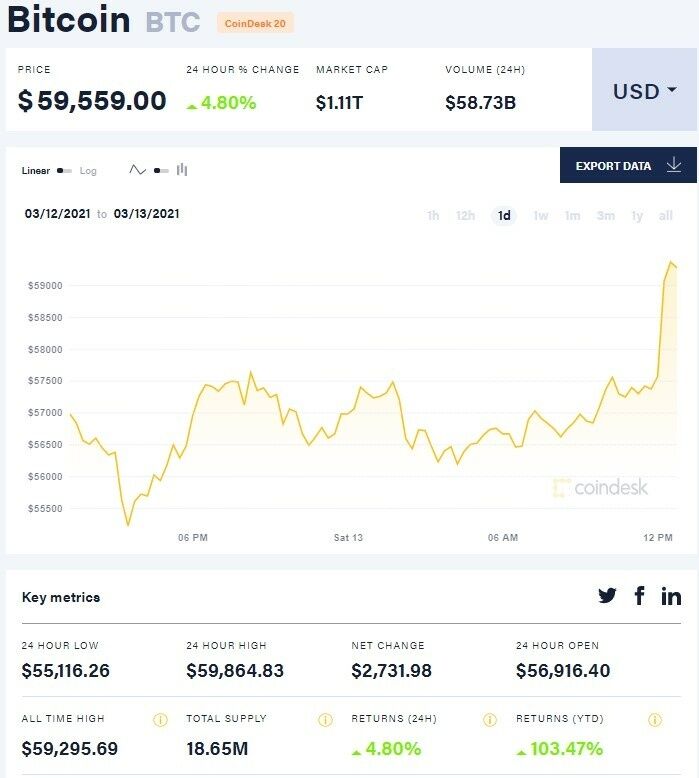Open info icon for All Time High
This screenshot has width=699, height=778.
(x=160, y=719)
